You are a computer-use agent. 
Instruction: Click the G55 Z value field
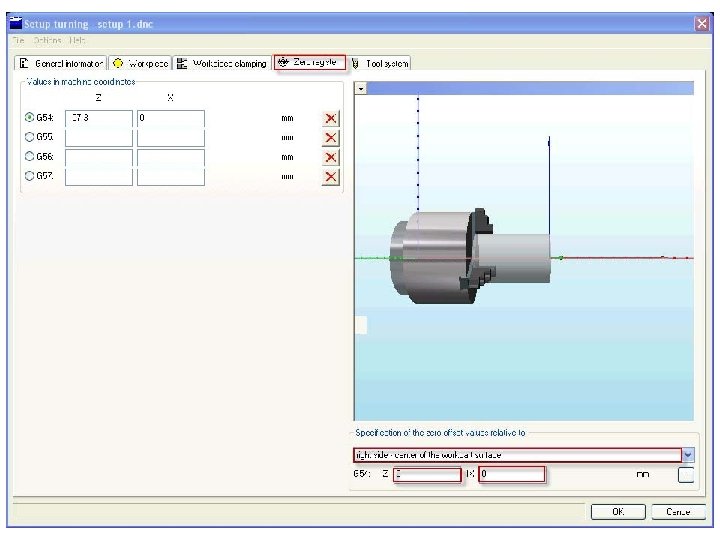[99, 138]
